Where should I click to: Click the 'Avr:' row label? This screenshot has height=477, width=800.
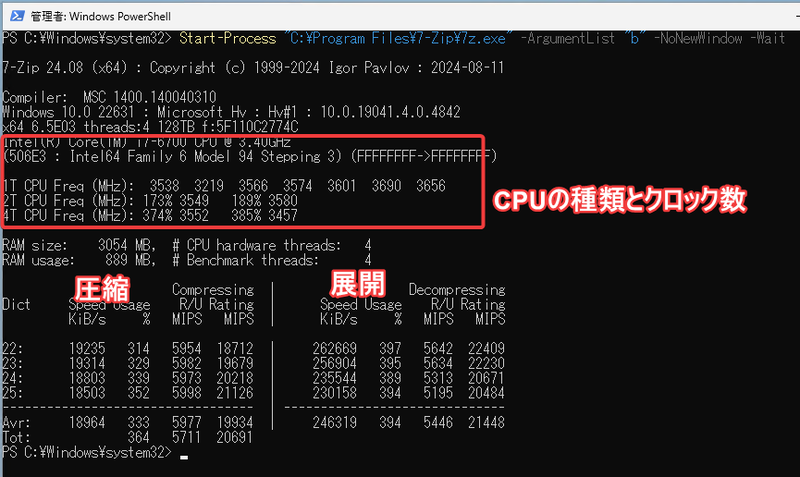coord(16,423)
